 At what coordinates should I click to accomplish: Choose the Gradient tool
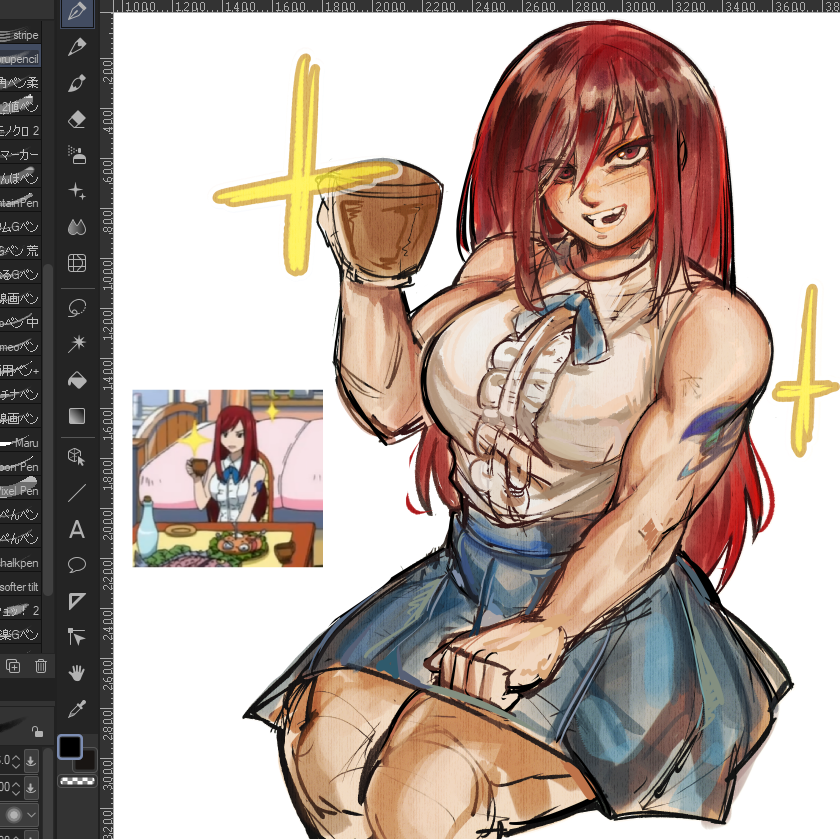[x=77, y=416]
